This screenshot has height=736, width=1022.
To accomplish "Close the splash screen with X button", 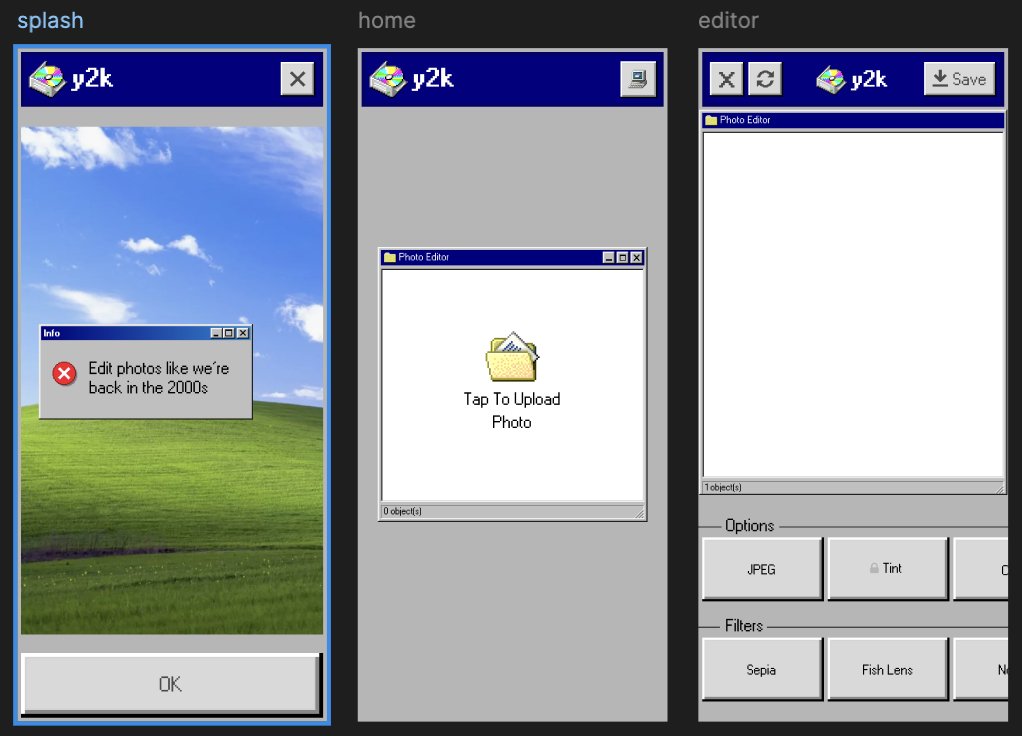I will pyautogui.click(x=297, y=79).
